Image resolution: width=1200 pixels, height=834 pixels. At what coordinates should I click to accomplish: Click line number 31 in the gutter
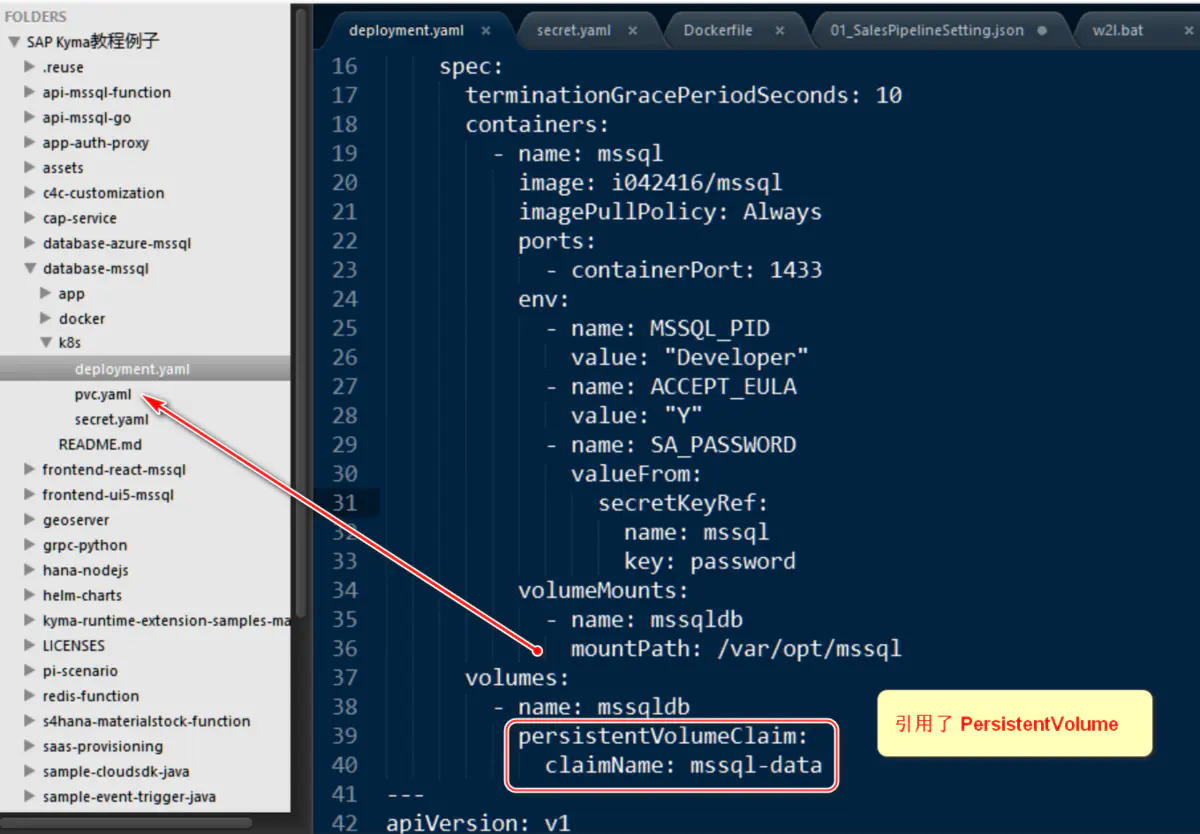[344, 503]
